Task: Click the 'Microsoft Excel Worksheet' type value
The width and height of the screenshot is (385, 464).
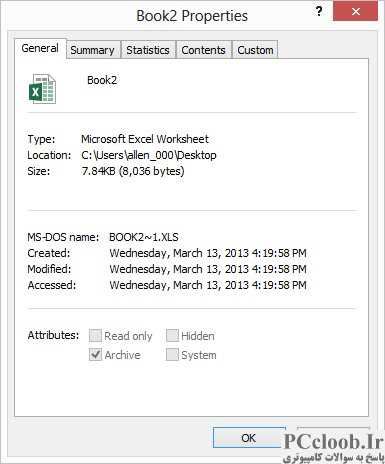Action: tap(145, 139)
